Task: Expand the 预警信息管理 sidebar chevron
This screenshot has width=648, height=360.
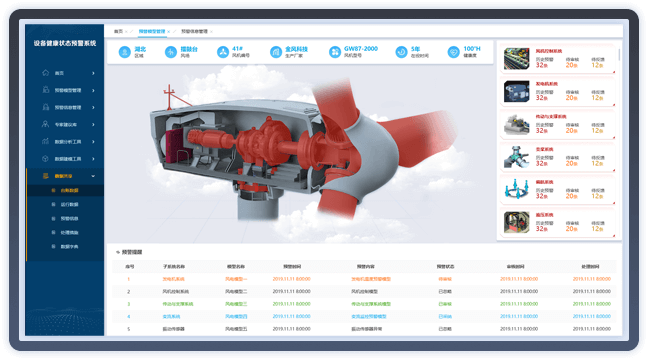Action: (93, 107)
